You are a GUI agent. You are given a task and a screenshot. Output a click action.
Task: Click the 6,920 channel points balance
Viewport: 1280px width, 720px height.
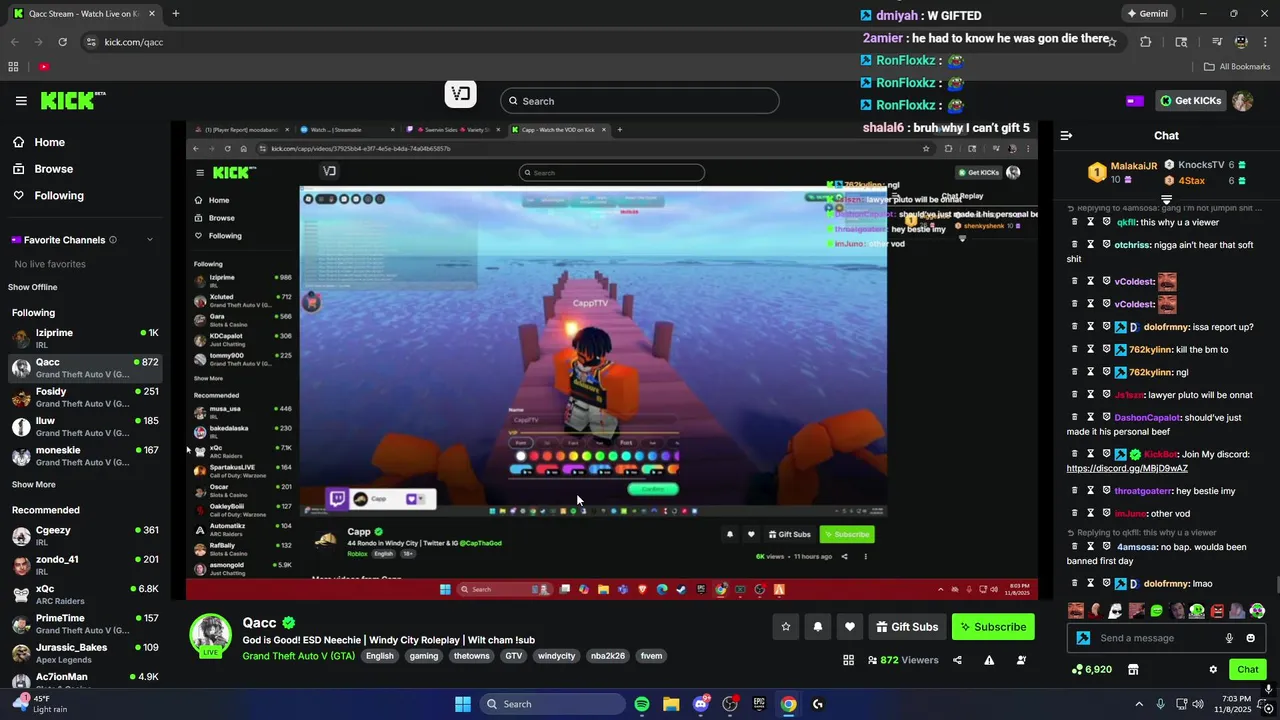1091,669
